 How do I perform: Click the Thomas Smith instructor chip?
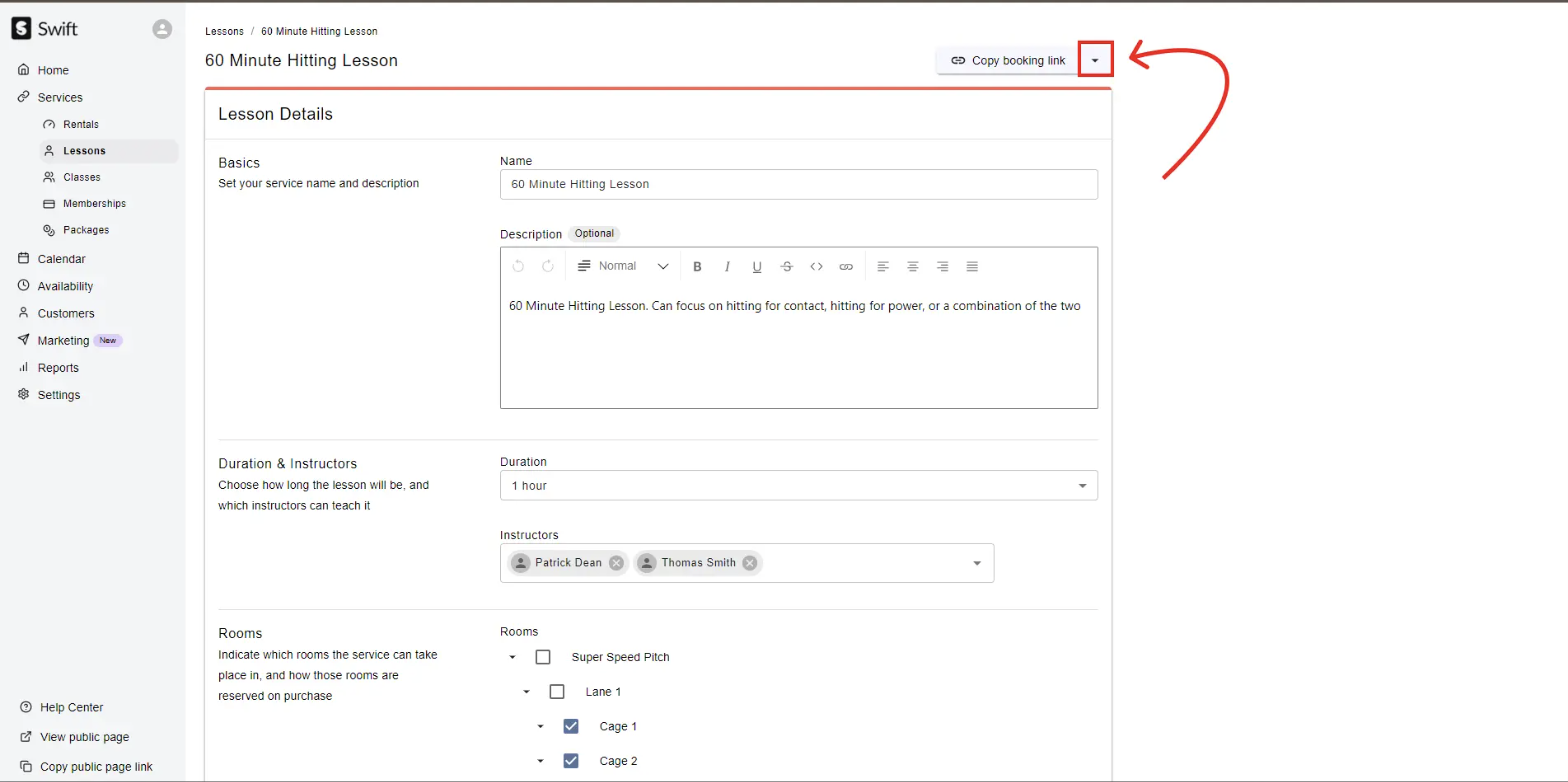point(697,563)
